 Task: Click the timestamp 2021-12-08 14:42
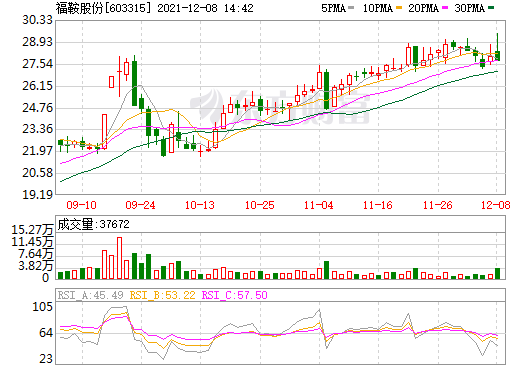[205, 8]
